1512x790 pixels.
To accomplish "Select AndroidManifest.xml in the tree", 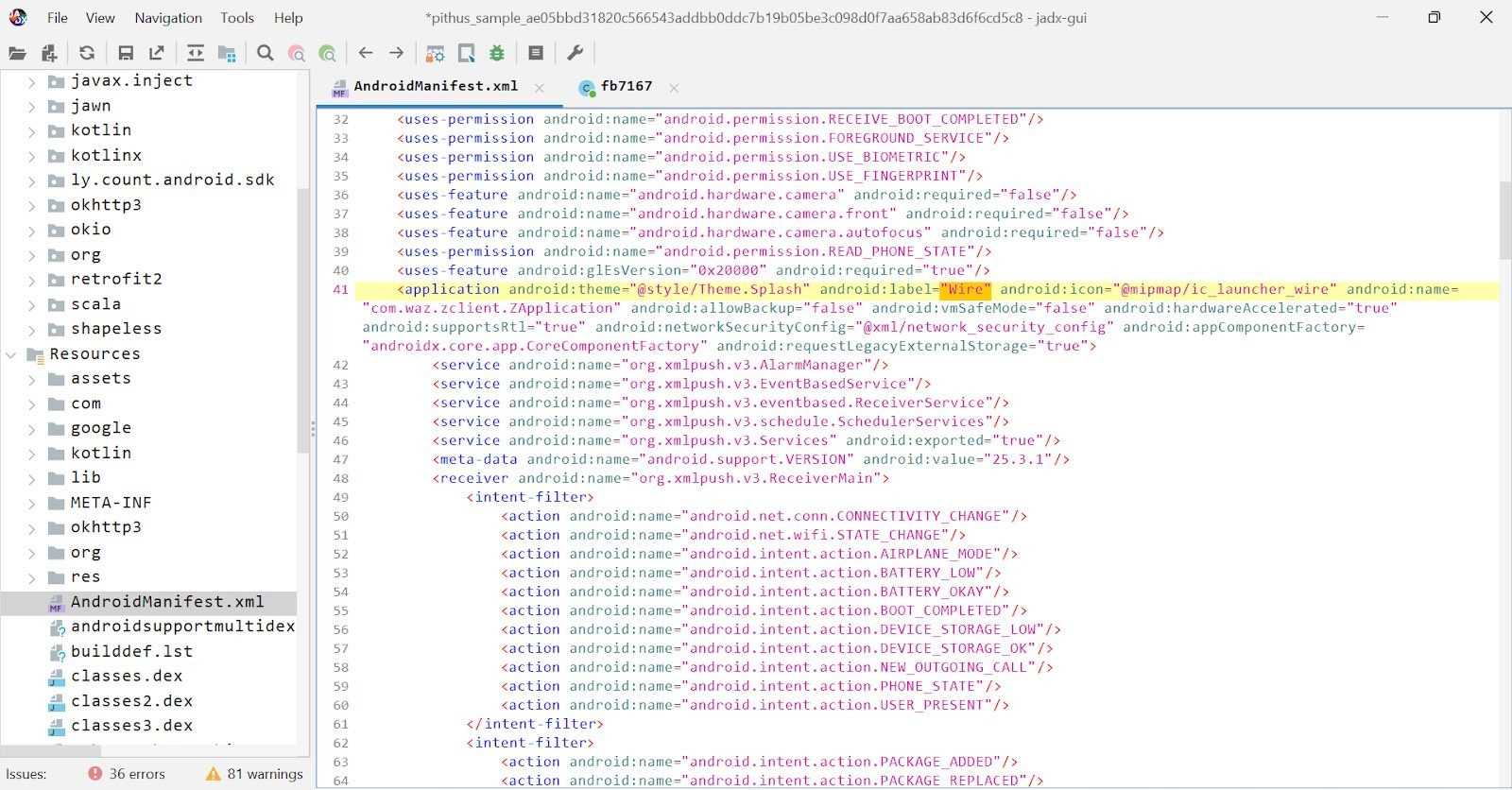I will pyautogui.click(x=167, y=602).
